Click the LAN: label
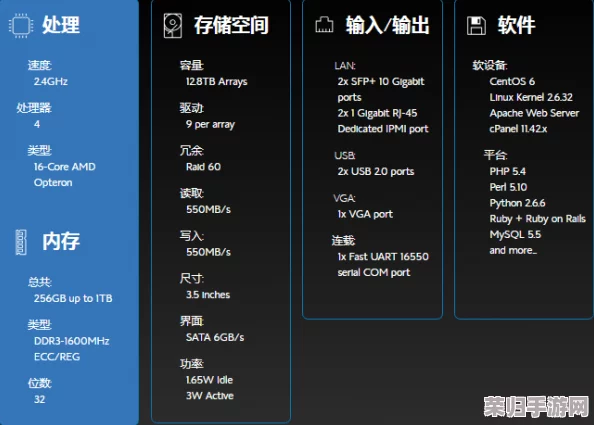The image size is (594, 425). [x=345, y=66]
